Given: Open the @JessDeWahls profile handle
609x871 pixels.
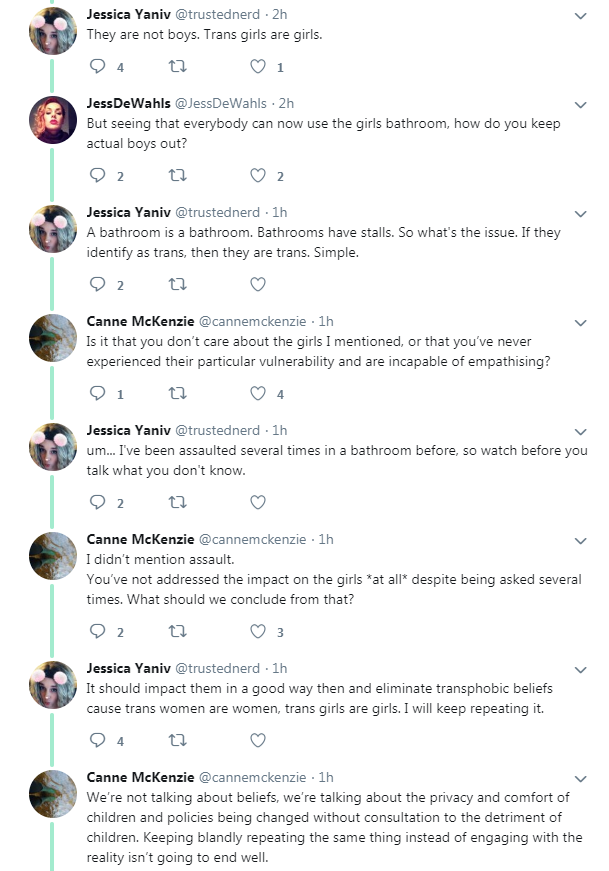Looking at the screenshot, I should (x=221, y=103).
